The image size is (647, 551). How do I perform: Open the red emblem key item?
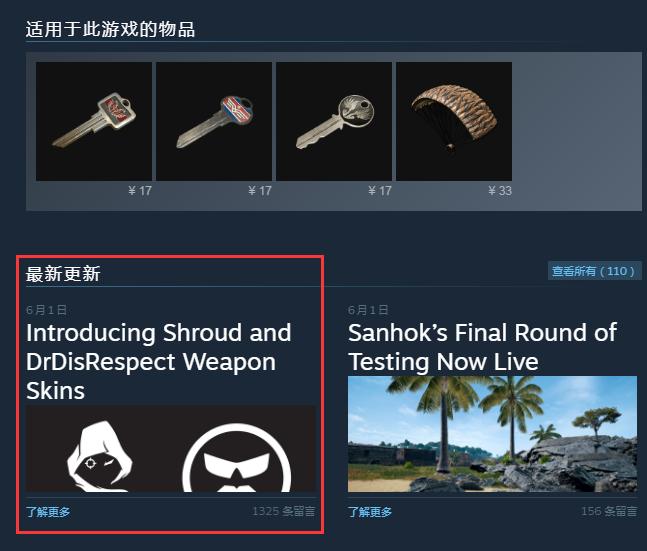(x=94, y=121)
